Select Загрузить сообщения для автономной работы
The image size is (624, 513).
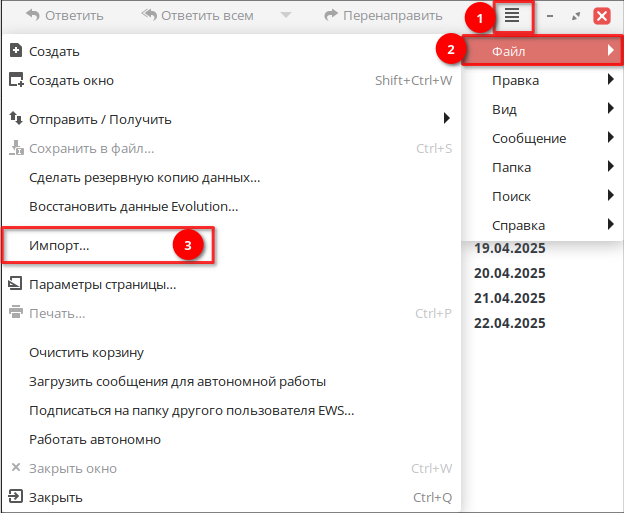click(231, 381)
